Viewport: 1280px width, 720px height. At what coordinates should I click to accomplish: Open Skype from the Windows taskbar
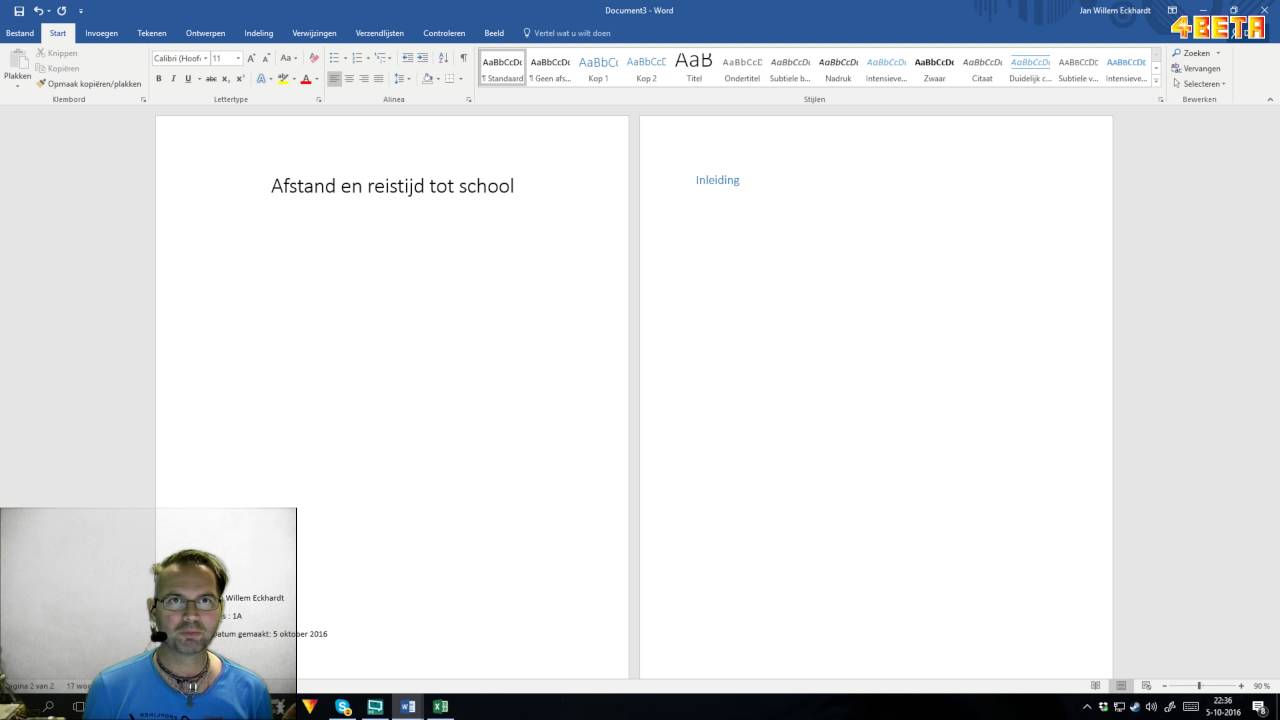coord(343,706)
